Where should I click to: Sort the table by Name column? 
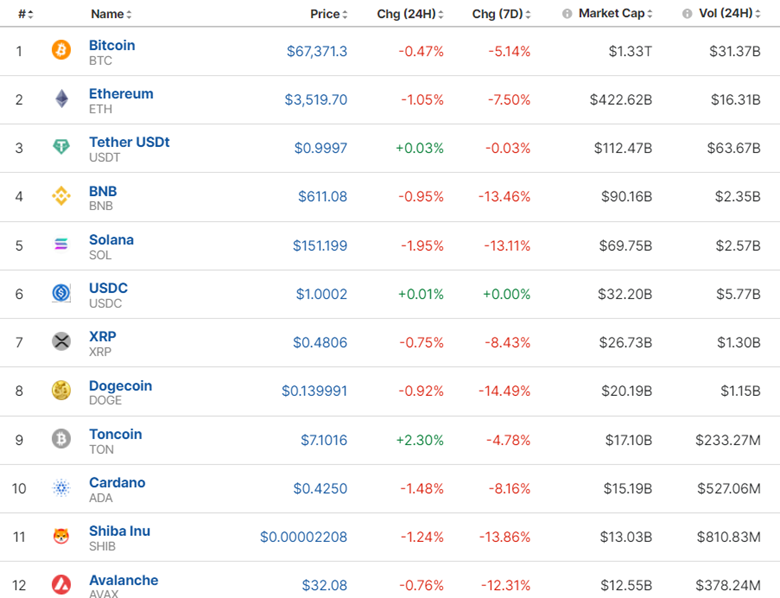coord(111,14)
